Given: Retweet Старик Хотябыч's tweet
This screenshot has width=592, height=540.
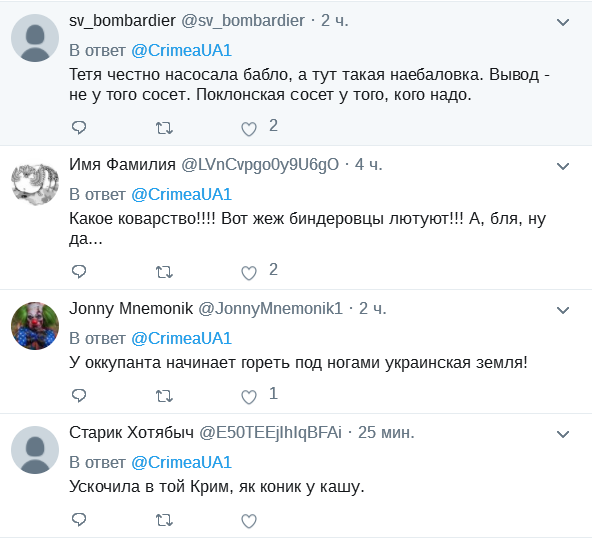Looking at the screenshot, I should tap(164, 521).
